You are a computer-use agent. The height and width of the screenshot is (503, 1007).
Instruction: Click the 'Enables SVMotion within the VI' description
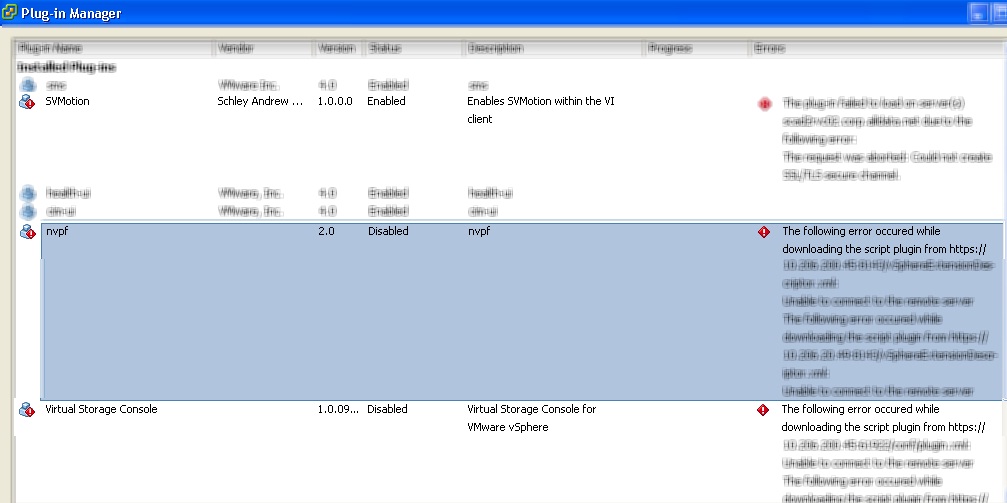[x=548, y=102]
